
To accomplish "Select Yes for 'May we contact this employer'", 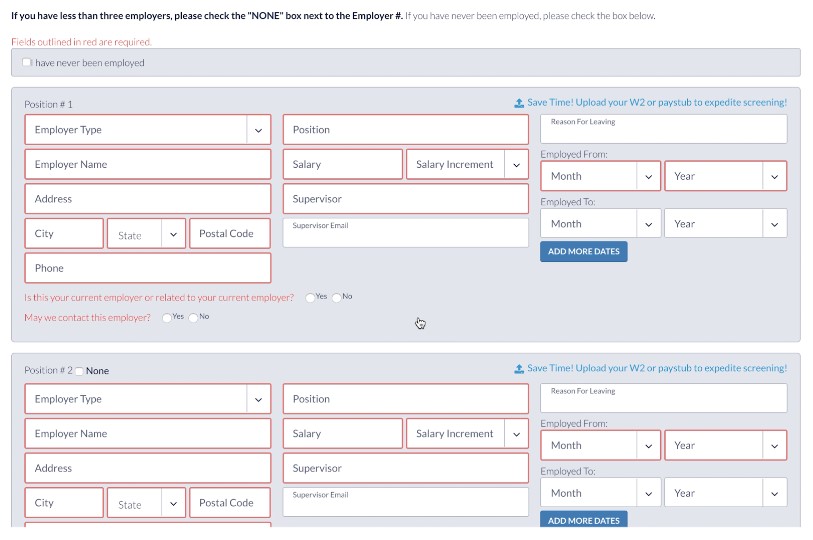I will 166,317.
